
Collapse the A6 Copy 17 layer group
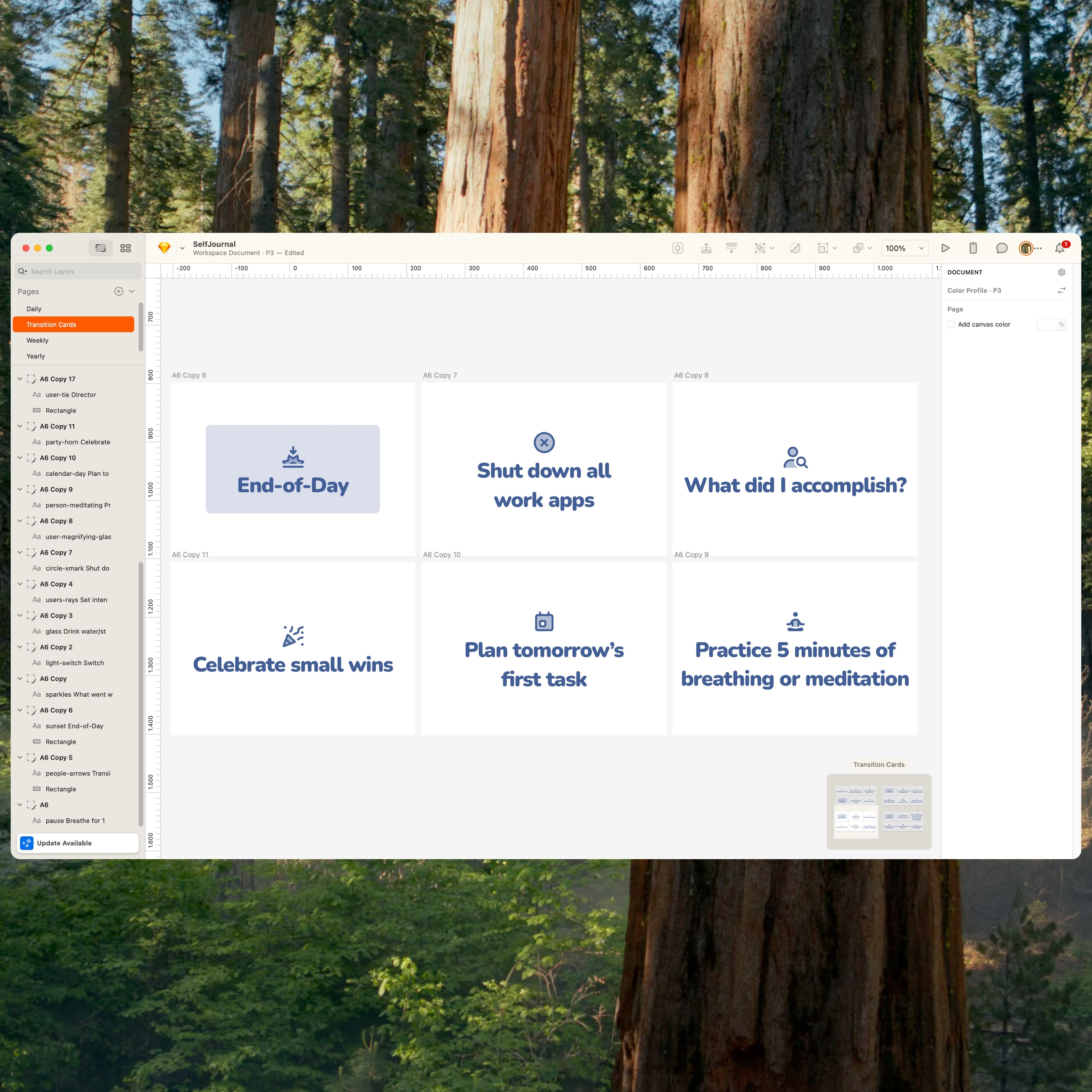click(20, 379)
